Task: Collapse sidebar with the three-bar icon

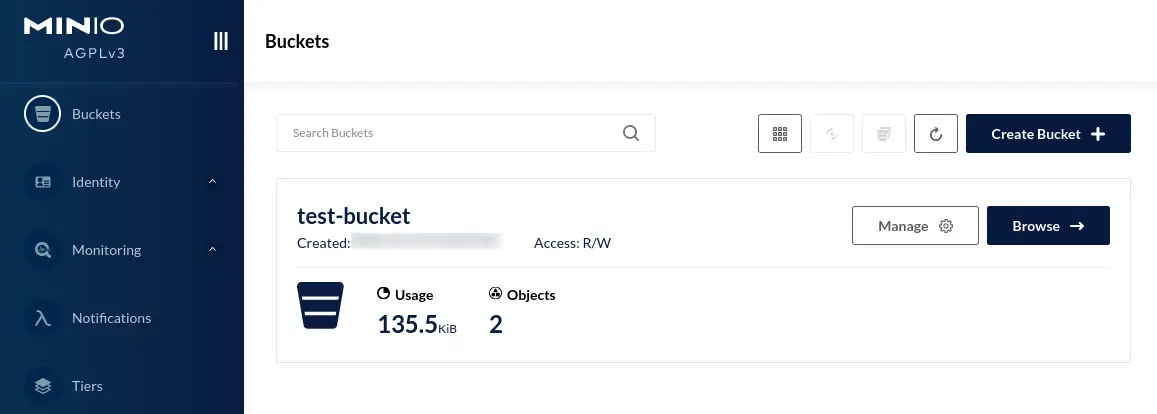Action: [221, 41]
